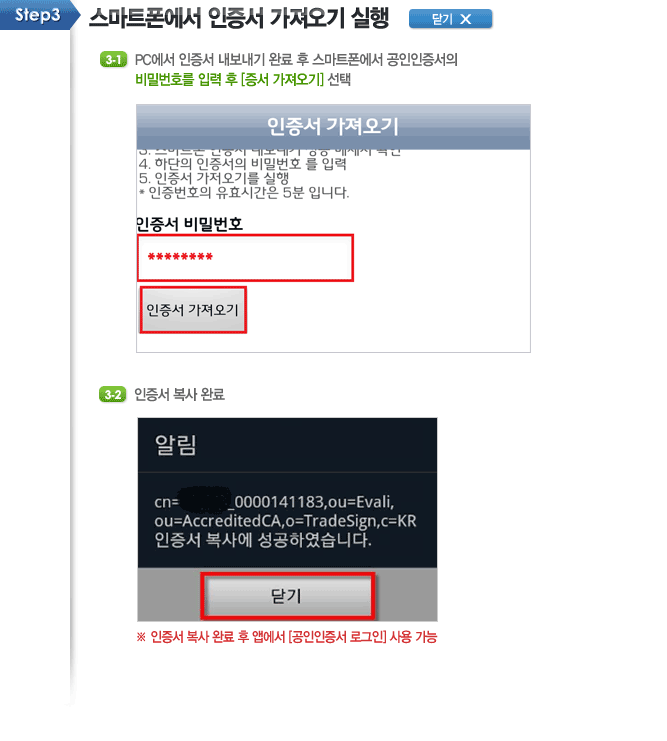Click the certificate password input field

click(245, 258)
